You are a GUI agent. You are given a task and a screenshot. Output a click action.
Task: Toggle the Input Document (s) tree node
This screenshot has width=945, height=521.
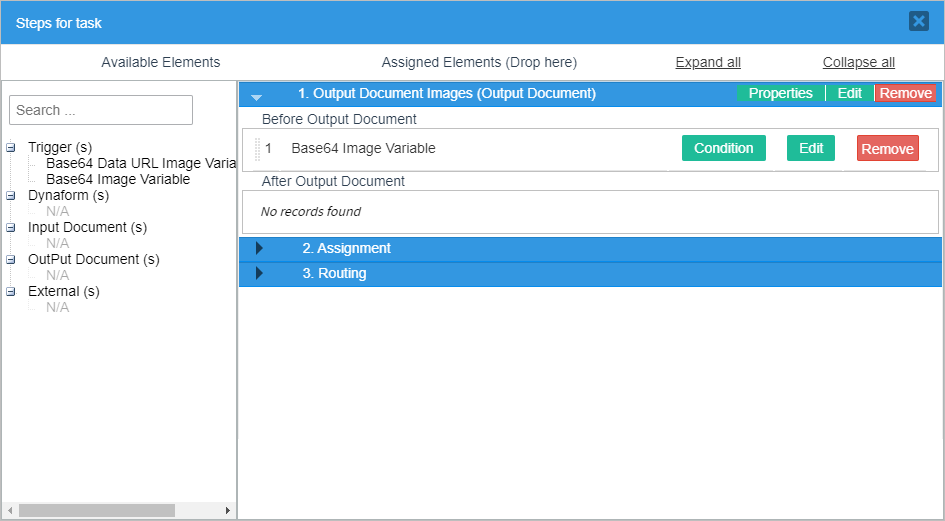11,228
